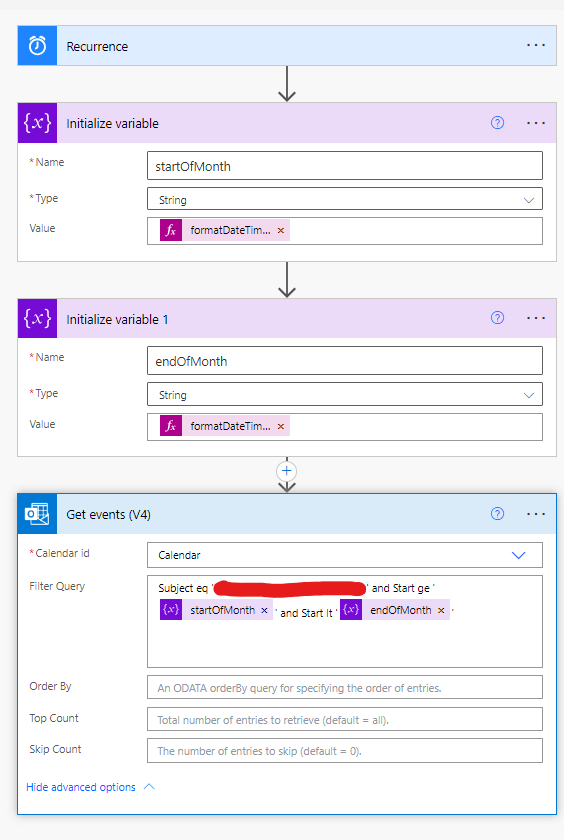The image size is (564, 840).
Task: Open the Recurrence step's ellipsis menu
Action: pos(536,46)
